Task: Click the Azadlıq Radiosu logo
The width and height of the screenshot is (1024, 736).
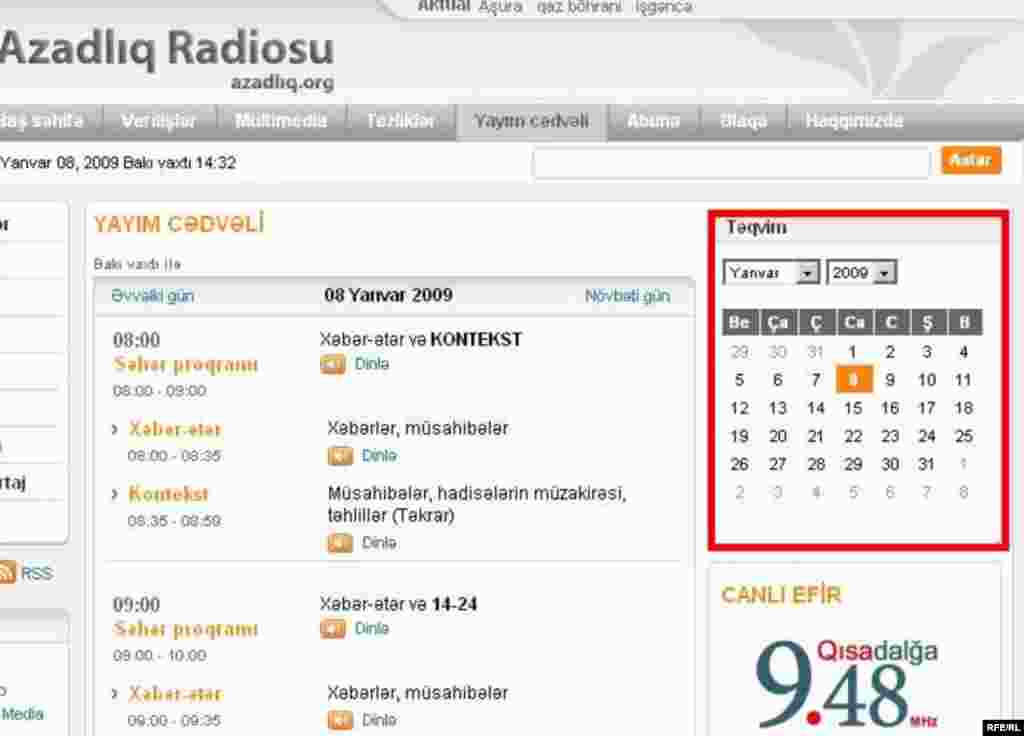Action: pyautogui.click(x=168, y=47)
